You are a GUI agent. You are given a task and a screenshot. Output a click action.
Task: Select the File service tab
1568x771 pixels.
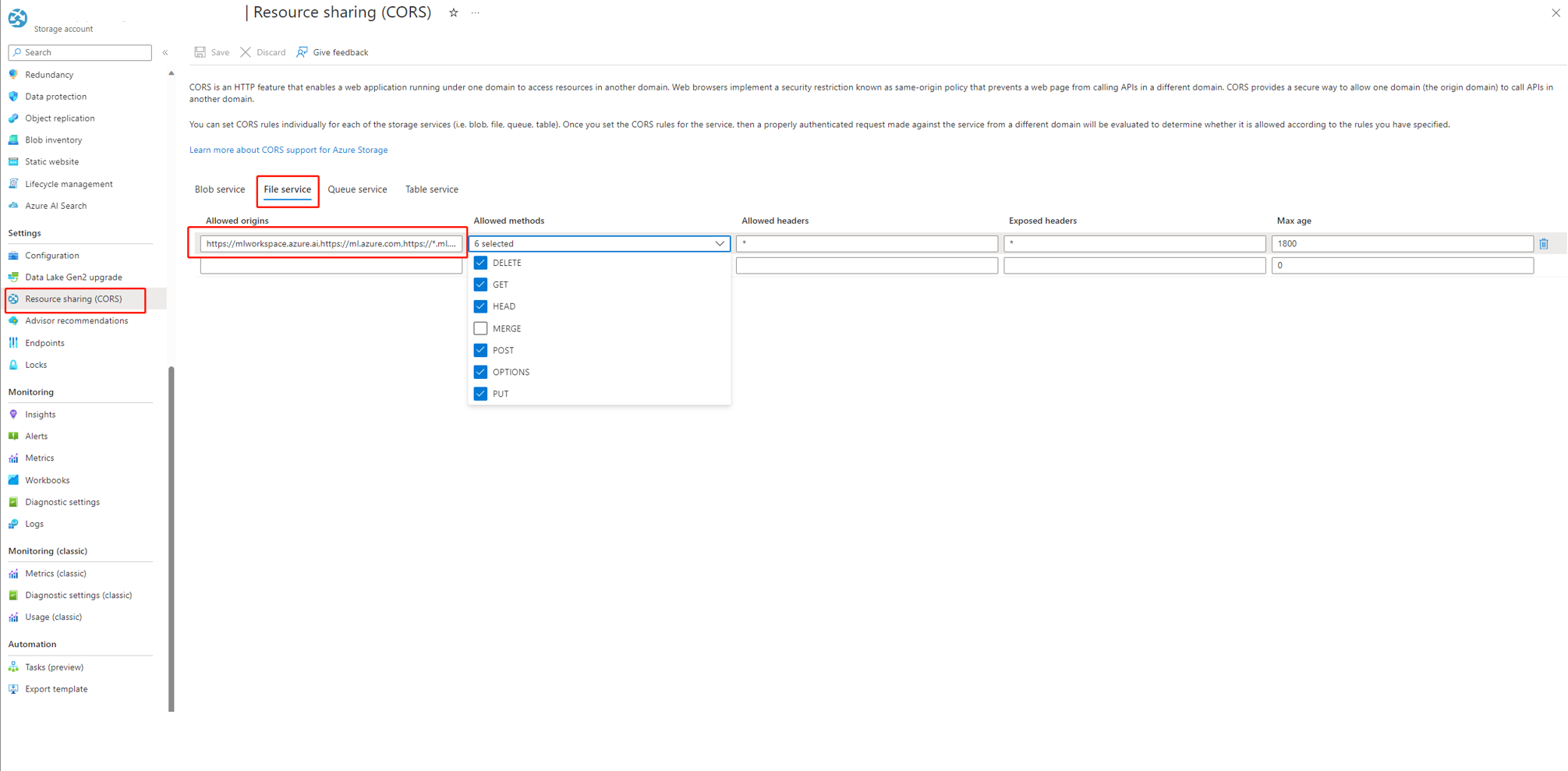(x=287, y=189)
